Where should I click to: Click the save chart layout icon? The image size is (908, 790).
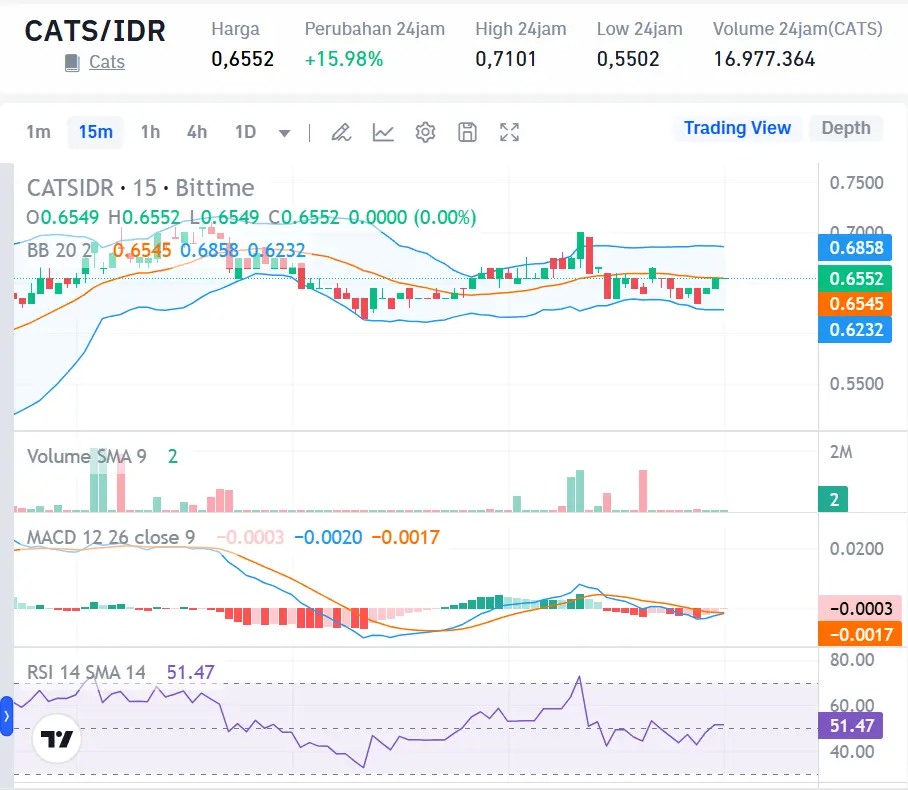(467, 131)
